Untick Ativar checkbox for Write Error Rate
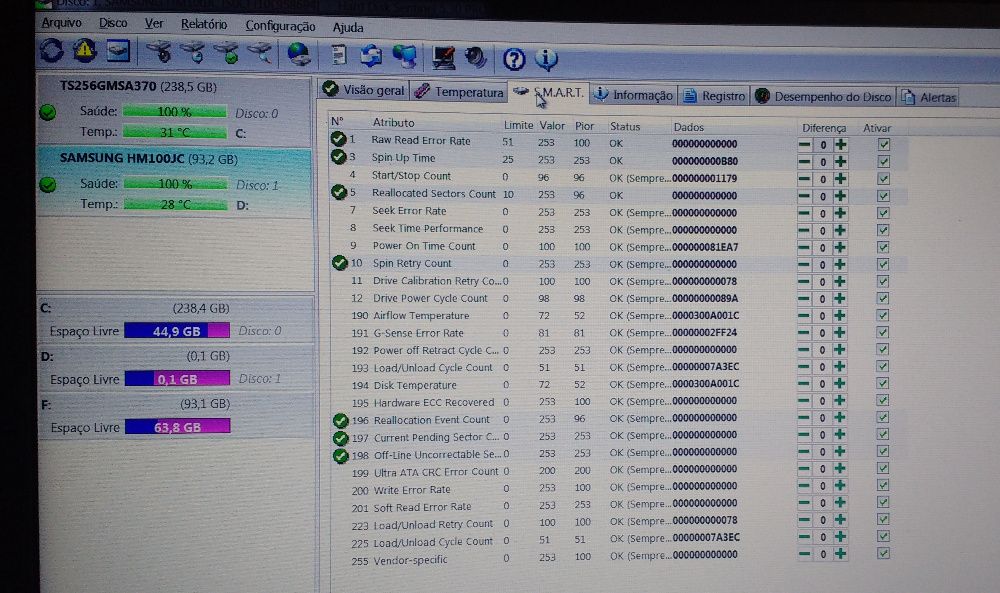This screenshot has height=593, width=1000. click(x=883, y=485)
